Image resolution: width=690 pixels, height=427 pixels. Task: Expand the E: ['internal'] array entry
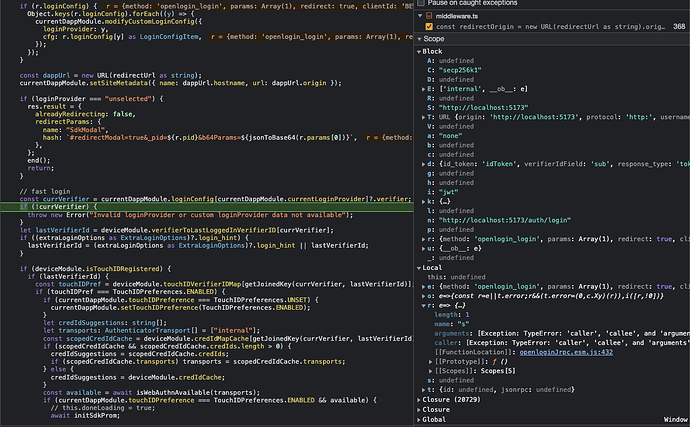click(423, 89)
